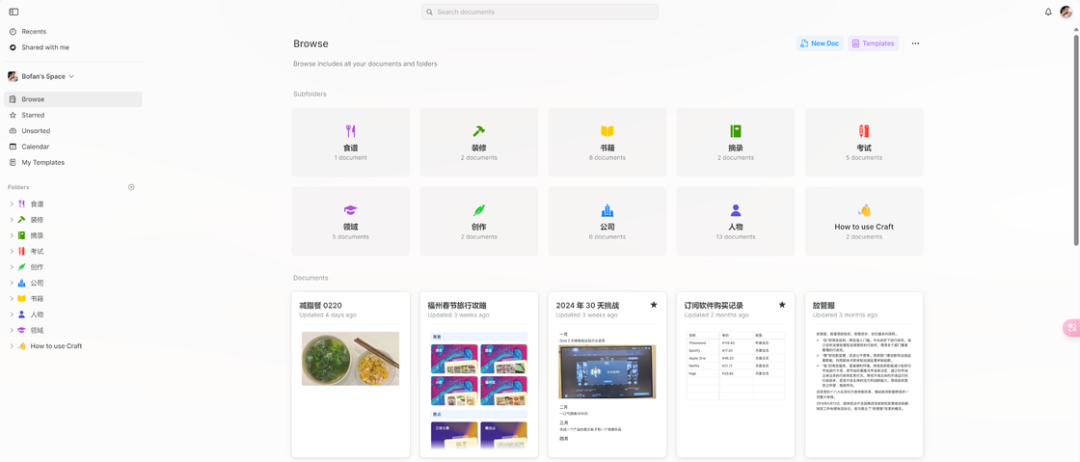Expand the 公司 folder in sidebar
Viewport: 1080px width, 462px height.
[12, 283]
